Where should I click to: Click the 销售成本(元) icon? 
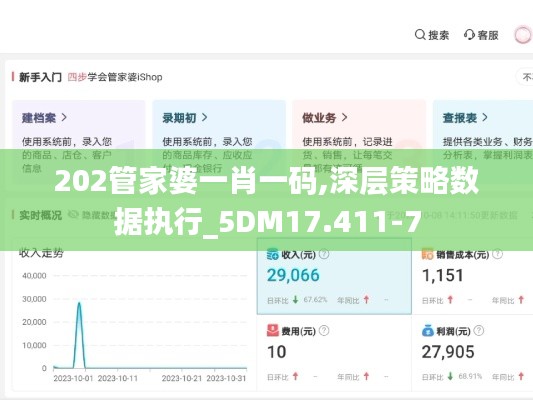click(x=428, y=254)
